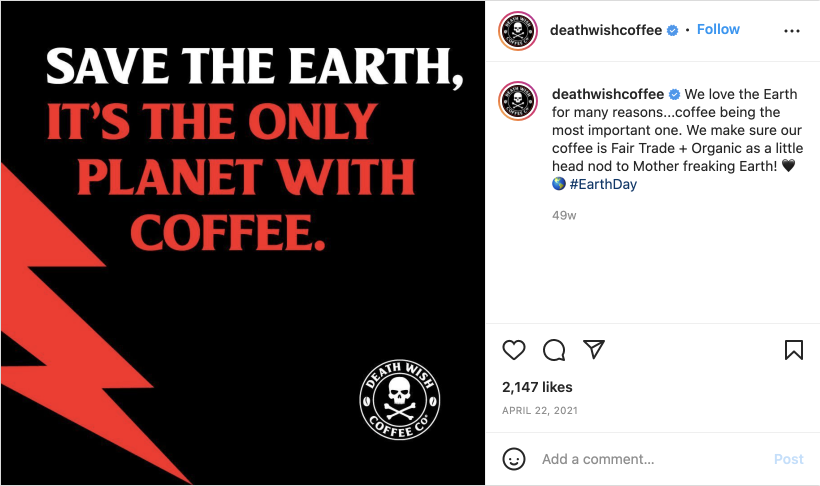Click the Death Wish Coffee logo image
This screenshot has width=820, height=486.
[400, 400]
